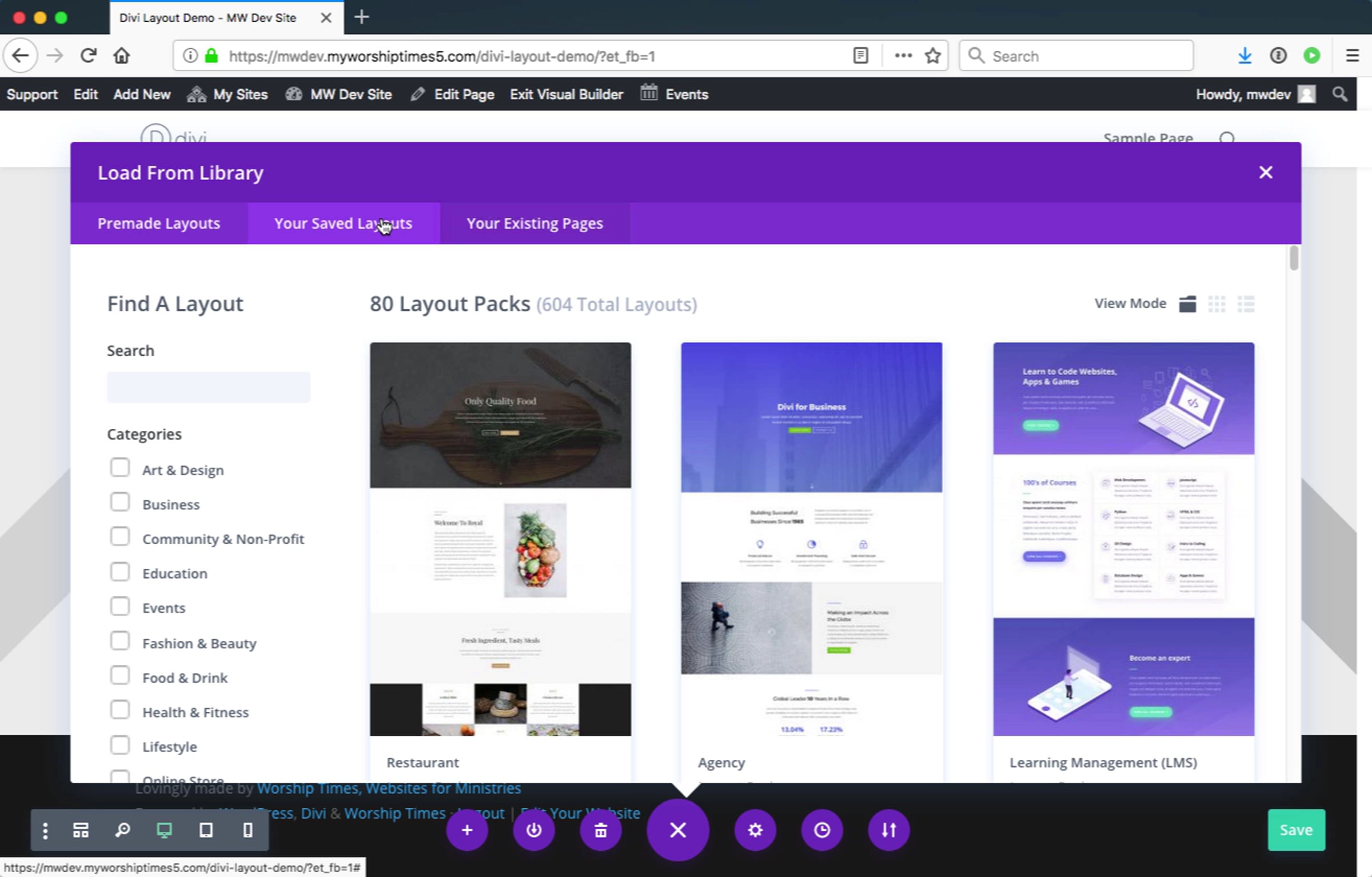Open editing history clock button

(822, 830)
